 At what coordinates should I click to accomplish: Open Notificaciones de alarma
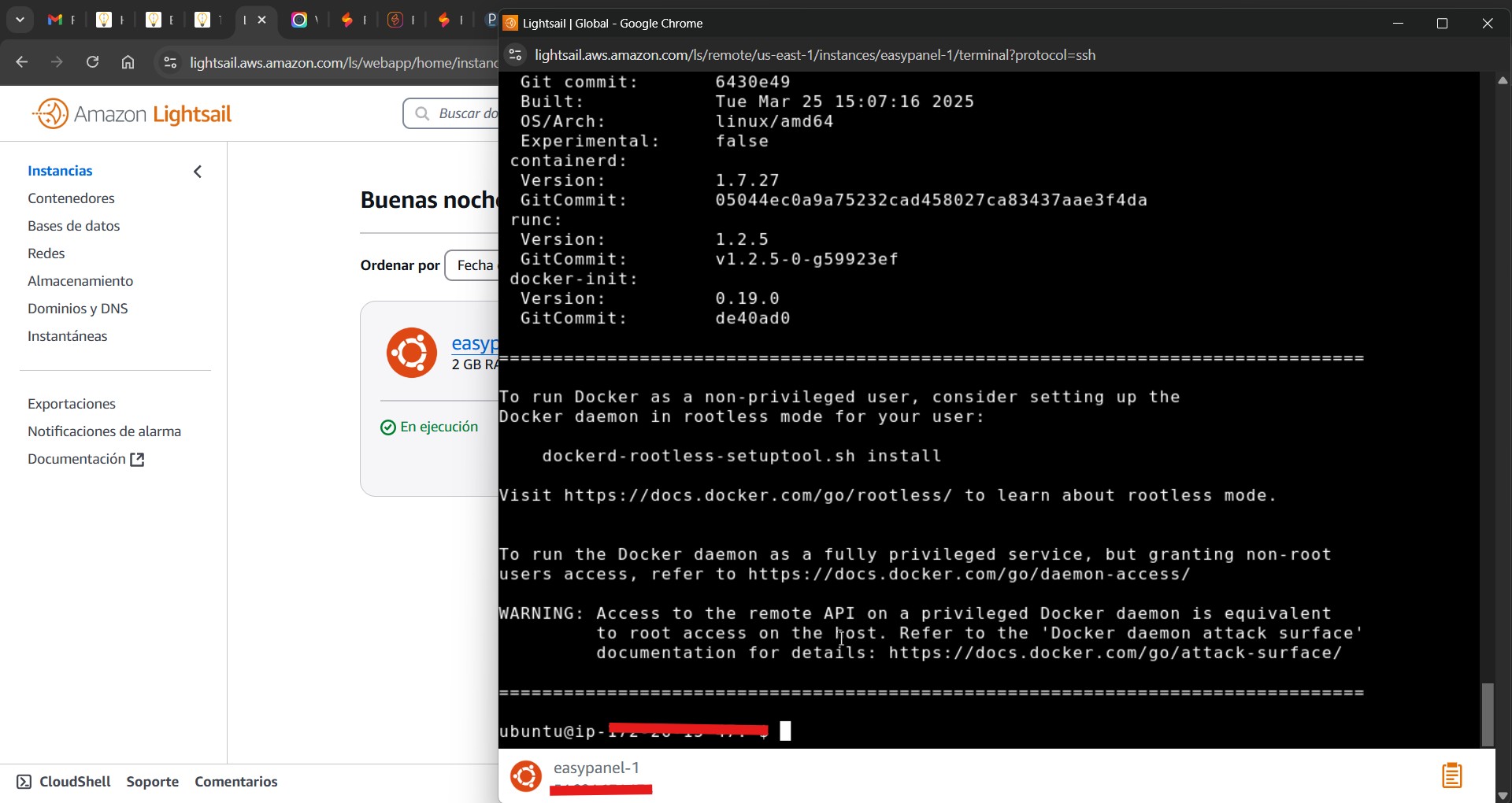(x=104, y=431)
